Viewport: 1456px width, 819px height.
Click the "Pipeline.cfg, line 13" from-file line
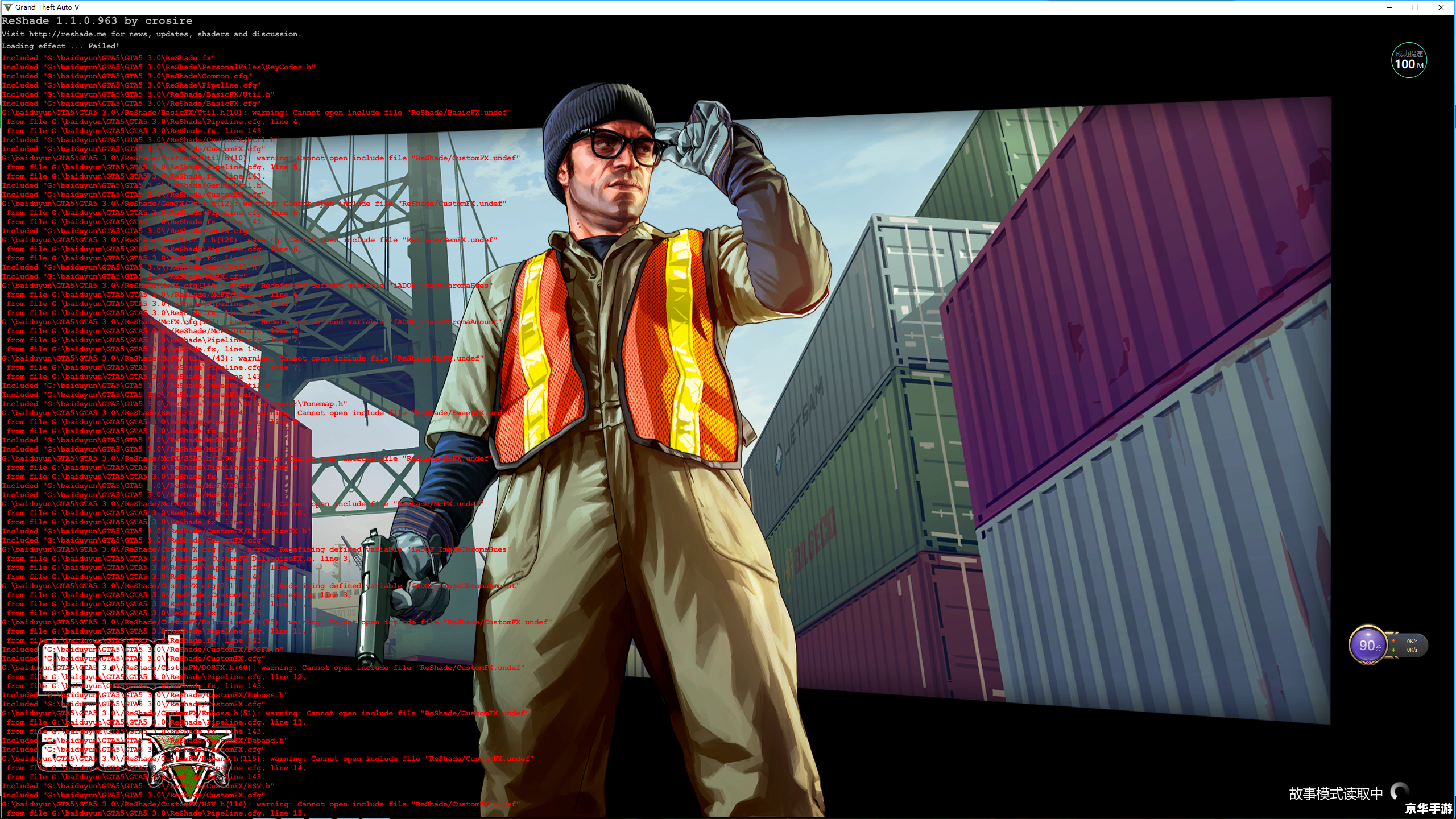pos(156,722)
